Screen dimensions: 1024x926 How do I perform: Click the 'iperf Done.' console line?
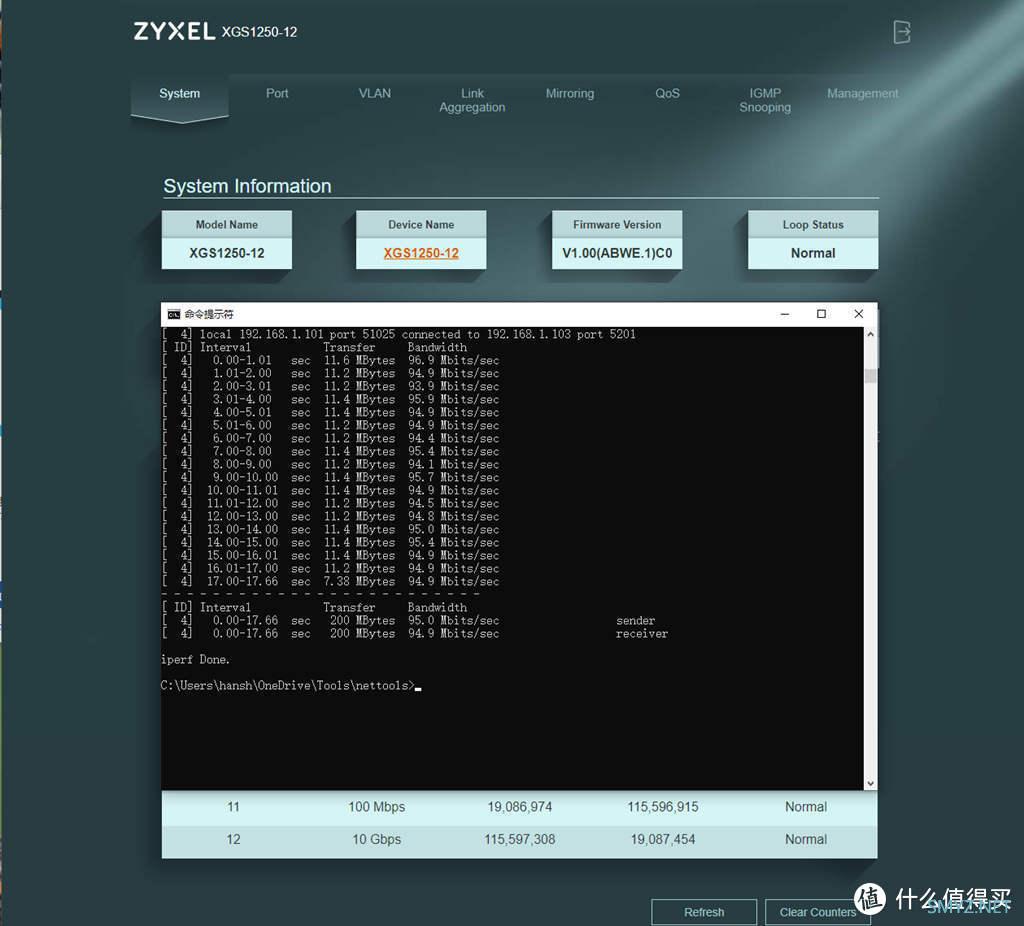[x=195, y=660]
